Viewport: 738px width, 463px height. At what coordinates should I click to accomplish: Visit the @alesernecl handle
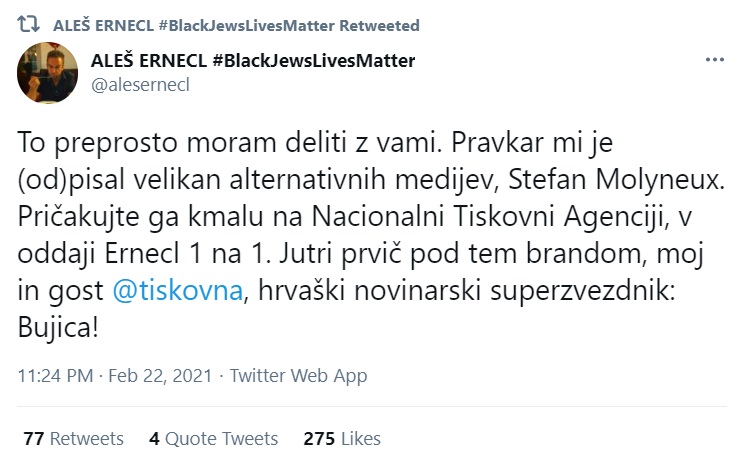click(140, 84)
